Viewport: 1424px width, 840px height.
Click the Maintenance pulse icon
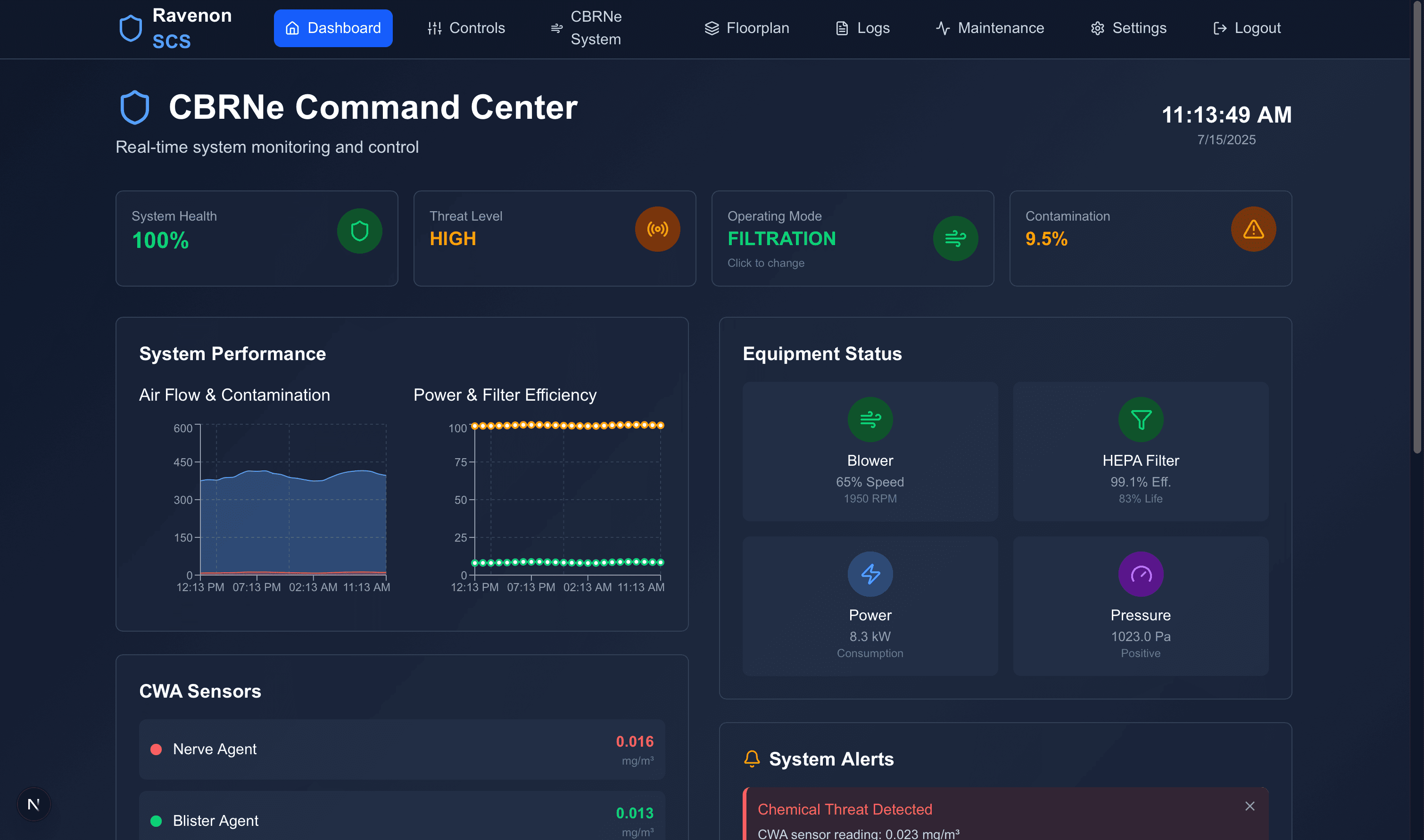pos(943,28)
